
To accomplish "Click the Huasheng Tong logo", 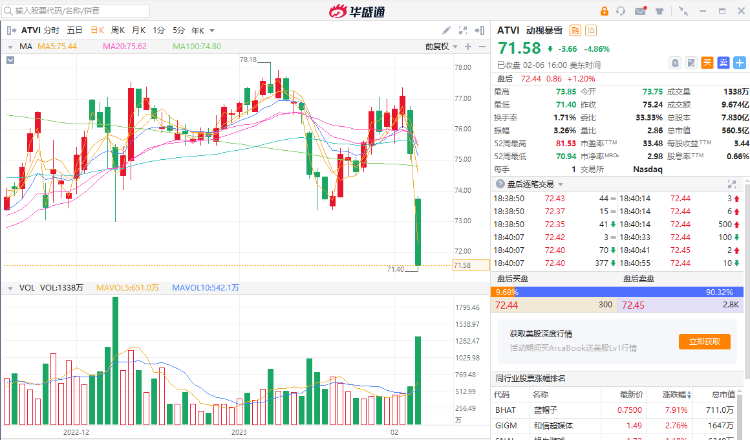I will point(357,11).
